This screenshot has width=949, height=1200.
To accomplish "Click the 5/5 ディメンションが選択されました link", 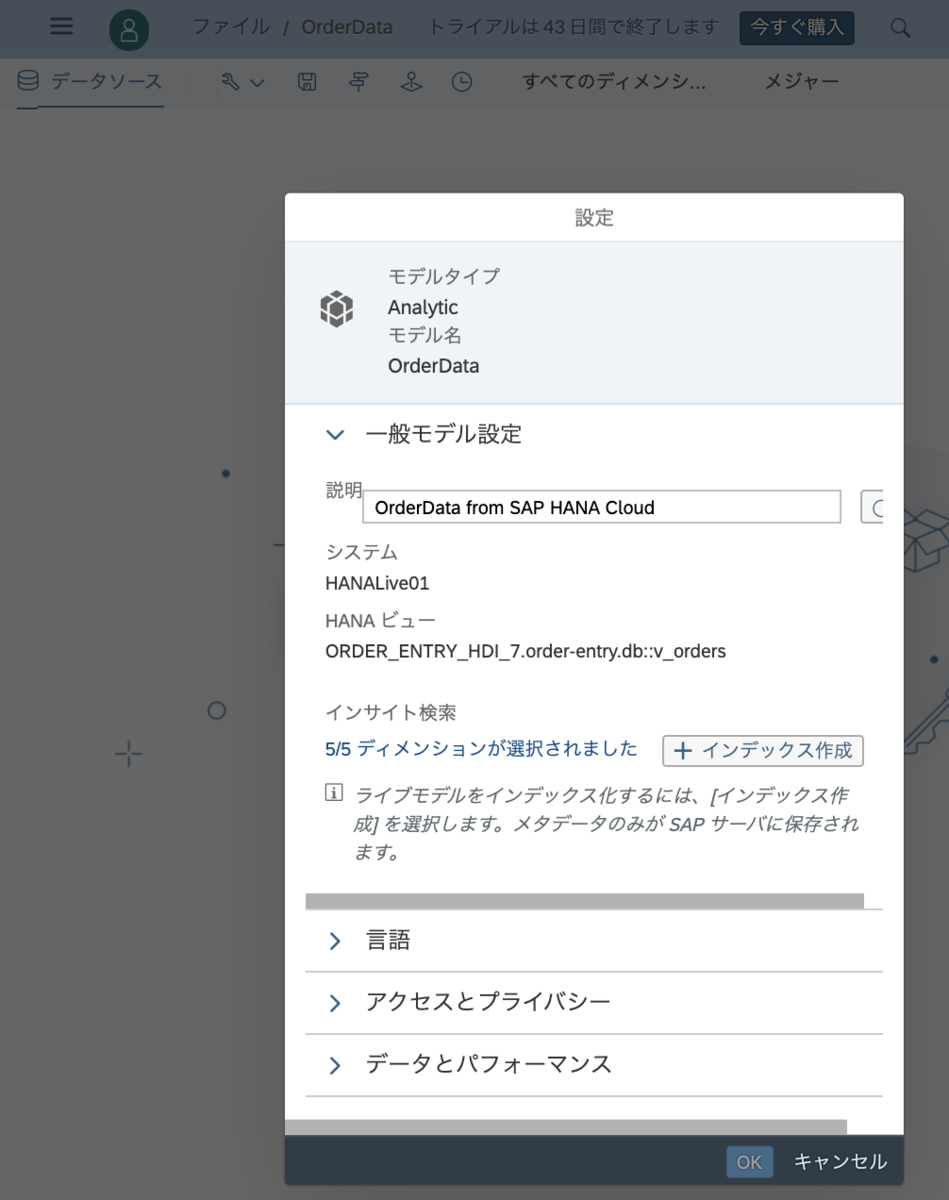I will (481, 748).
